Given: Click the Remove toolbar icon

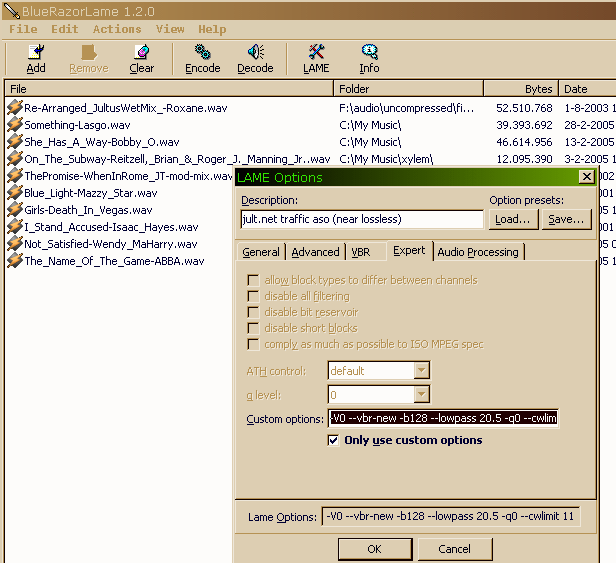Looking at the screenshot, I should pyautogui.click(x=89, y=52).
